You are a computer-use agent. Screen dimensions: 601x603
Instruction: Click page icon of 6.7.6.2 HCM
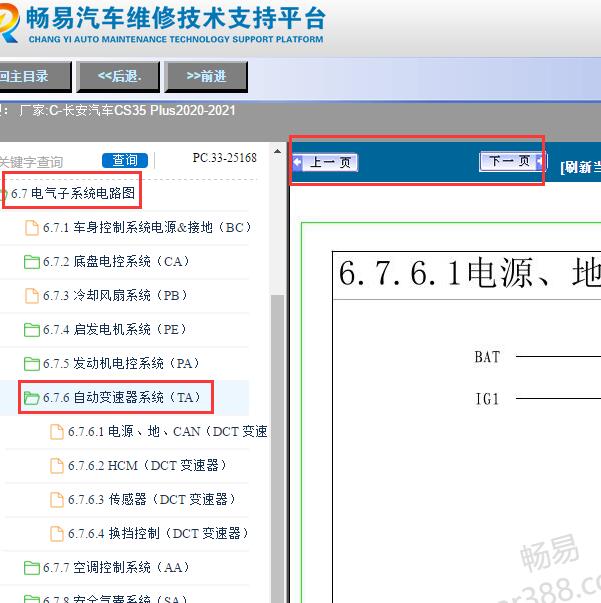click(57, 466)
